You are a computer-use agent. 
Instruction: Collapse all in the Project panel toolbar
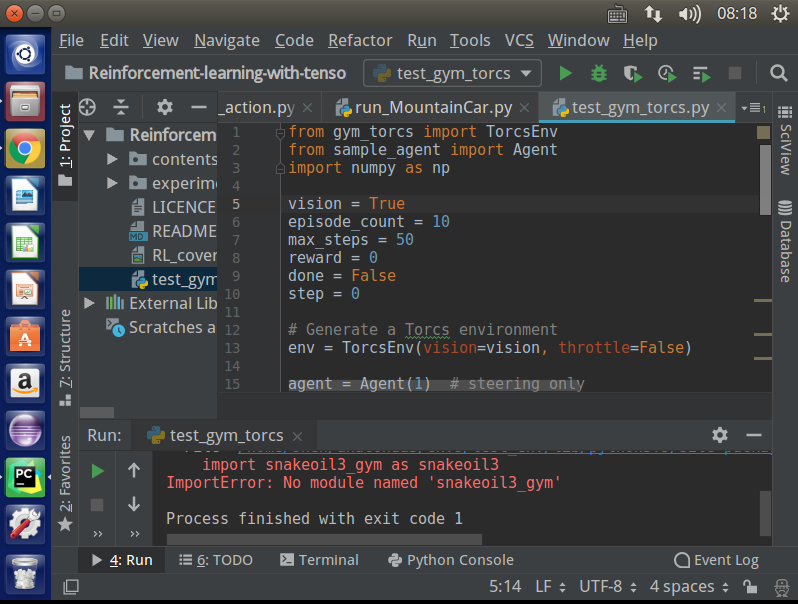tap(121, 108)
